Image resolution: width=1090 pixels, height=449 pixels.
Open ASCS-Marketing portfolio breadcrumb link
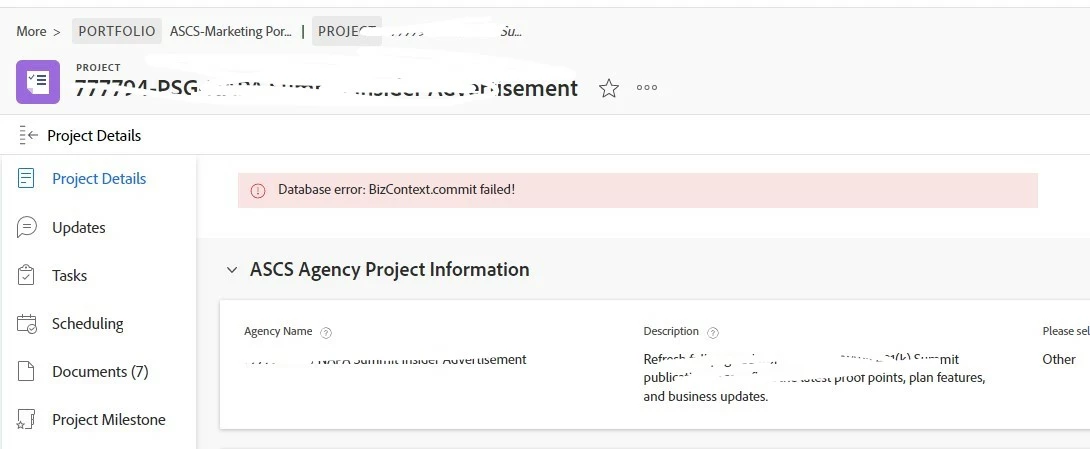click(x=230, y=31)
